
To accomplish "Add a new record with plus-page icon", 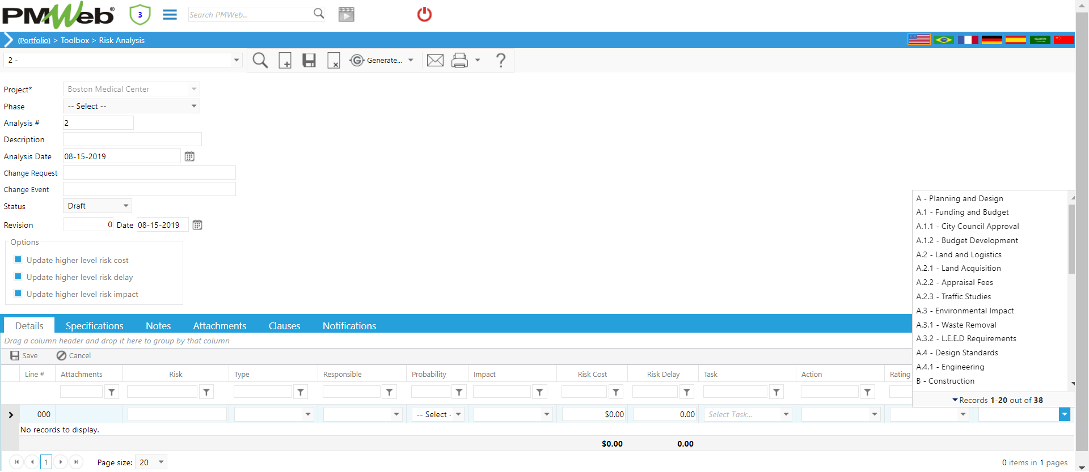I will click(285, 60).
